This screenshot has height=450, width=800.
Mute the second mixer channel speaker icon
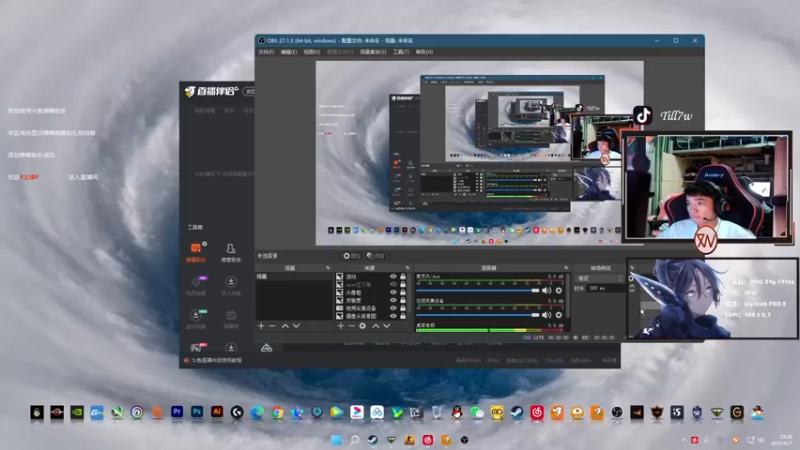546,315
